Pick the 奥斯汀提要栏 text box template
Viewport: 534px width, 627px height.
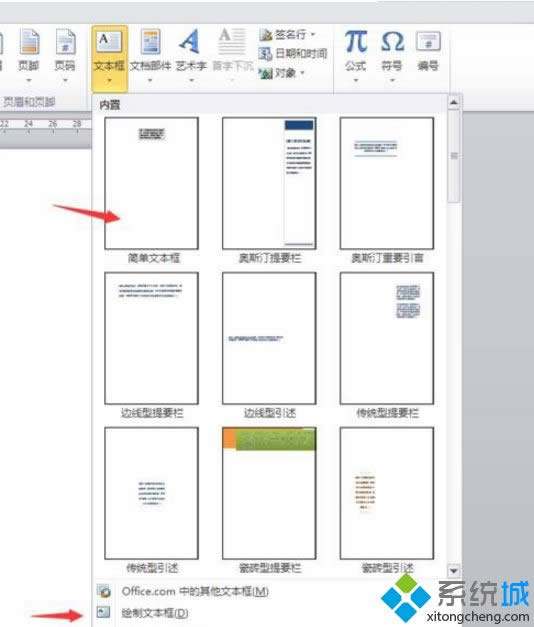269,184
